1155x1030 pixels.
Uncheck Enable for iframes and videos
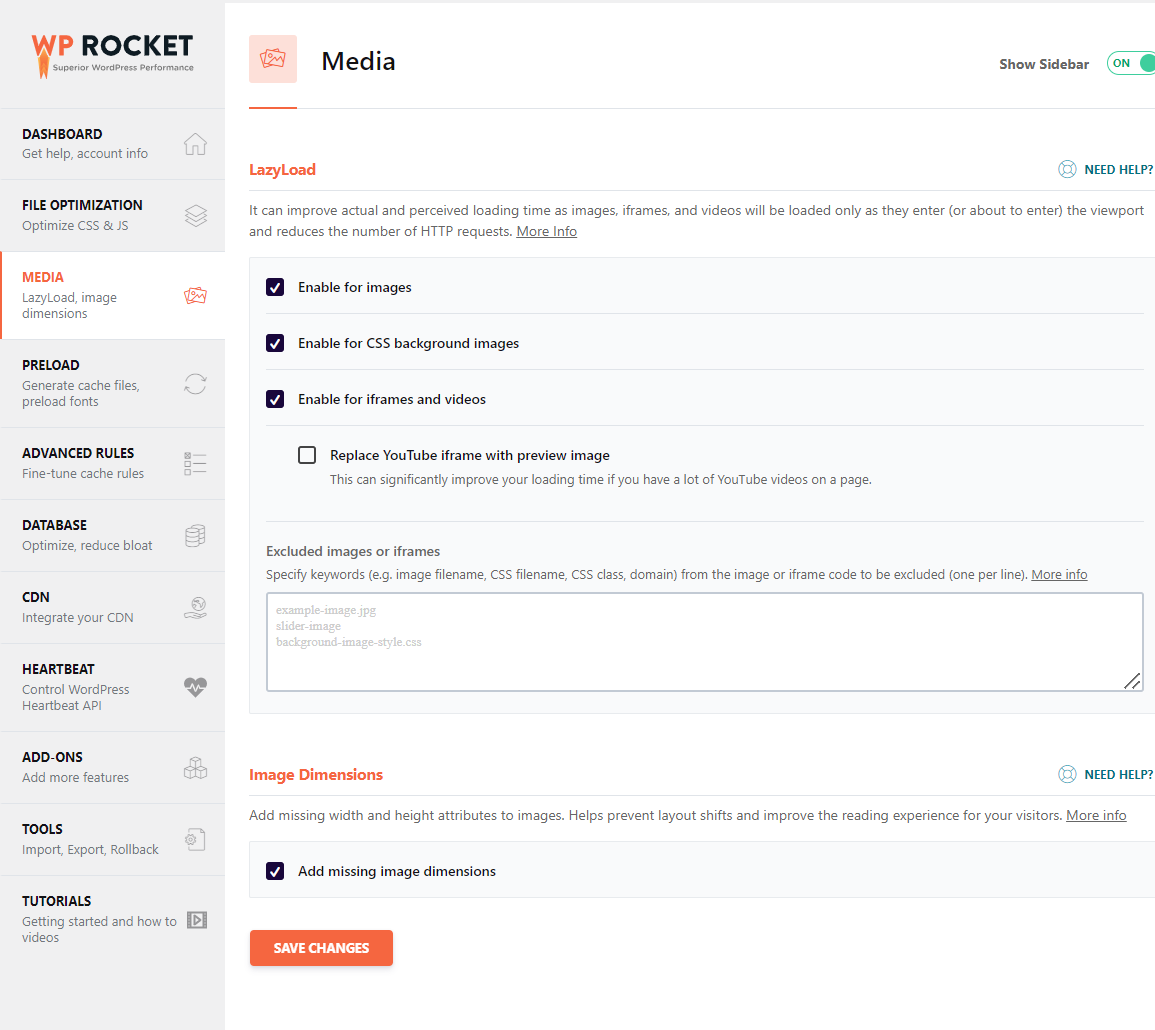tap(275, 399)
